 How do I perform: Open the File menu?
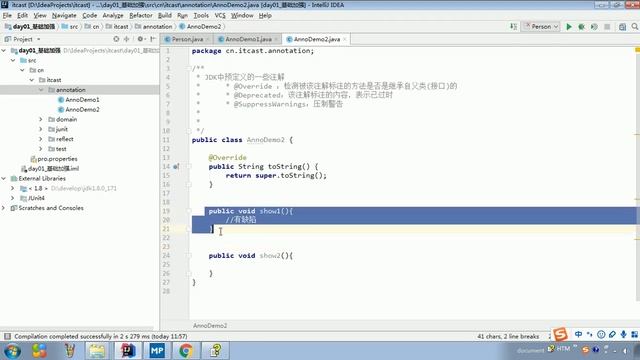click(7, 16)
